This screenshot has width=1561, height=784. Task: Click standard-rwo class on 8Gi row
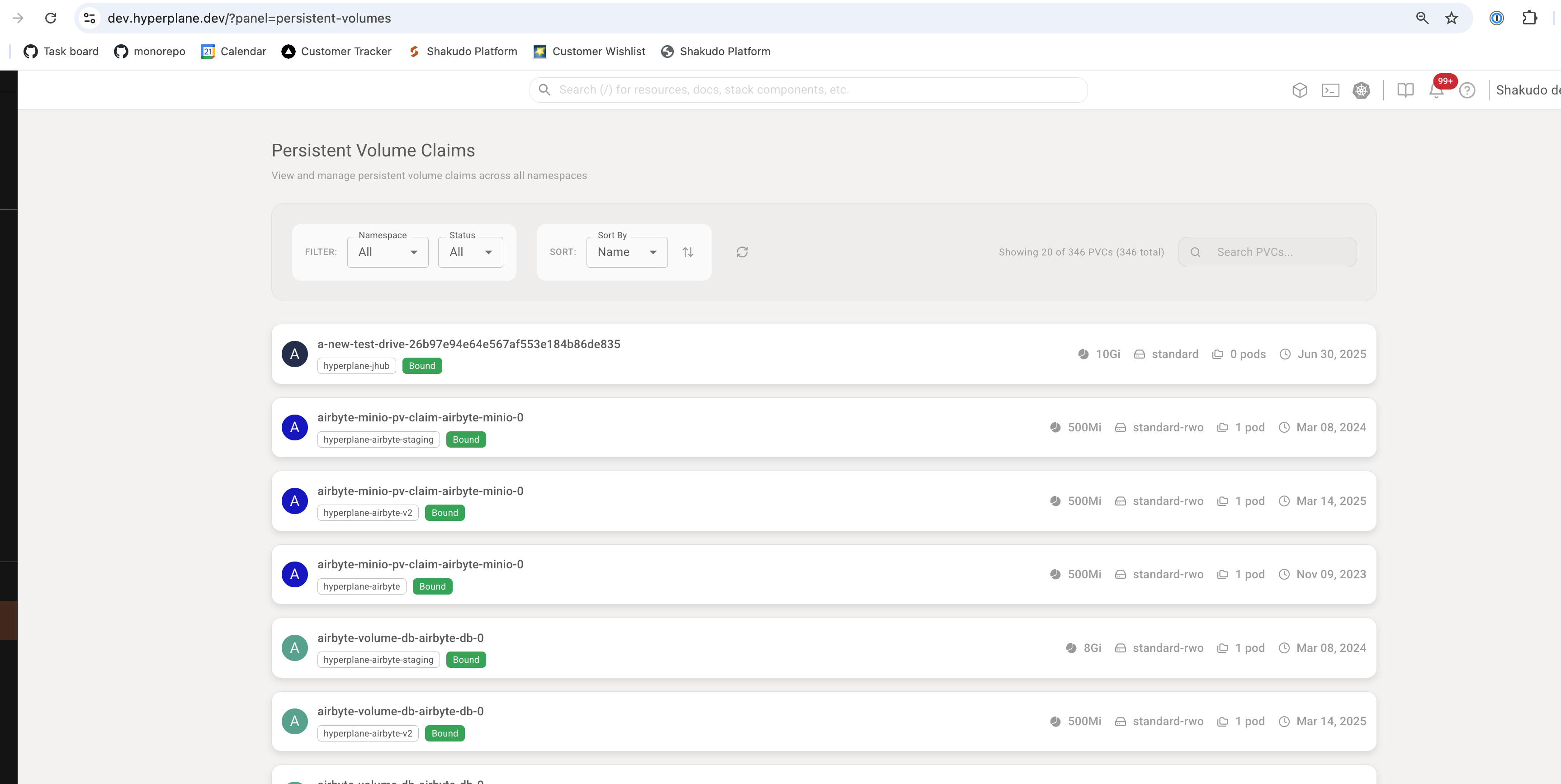[x=1168, y=647]
